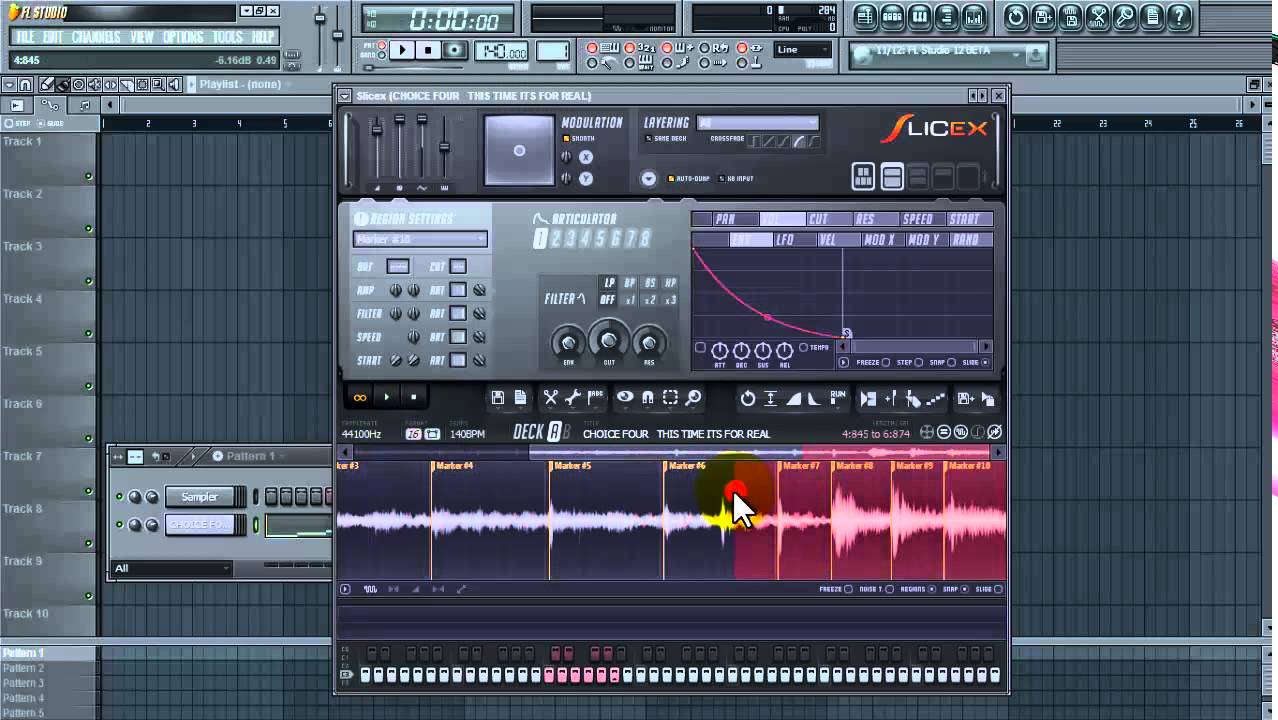Open the Slicex wrench tools icon
Viewport: 1278px width, 720px height.
tap(572, 398)
